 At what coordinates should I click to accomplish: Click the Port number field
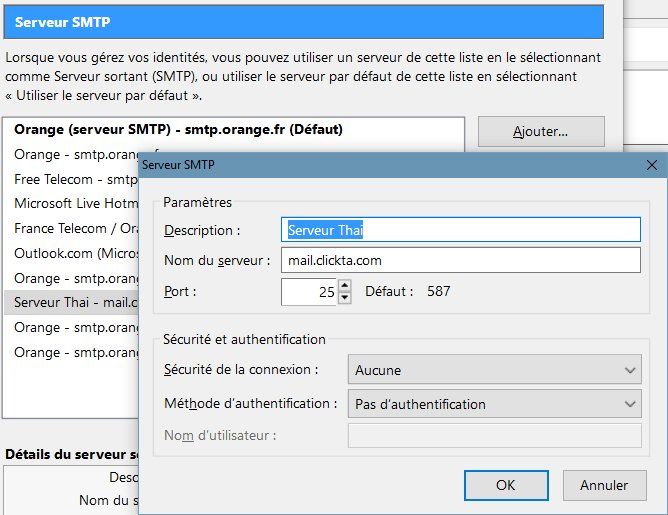[310, 291]
